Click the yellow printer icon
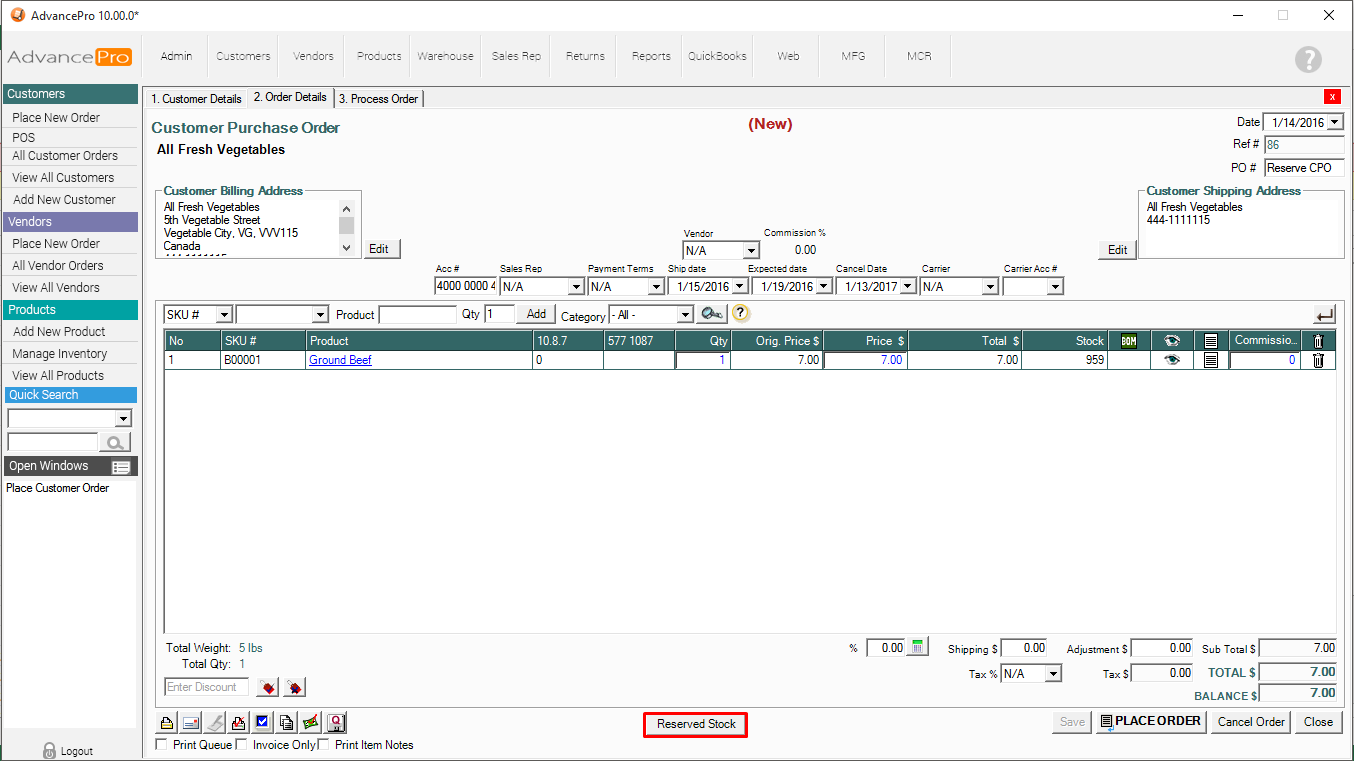 (x=167, y=723)
